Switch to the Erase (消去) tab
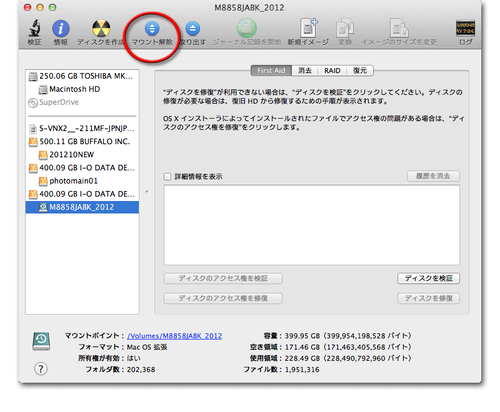500x412 pixels. [305, 71]
